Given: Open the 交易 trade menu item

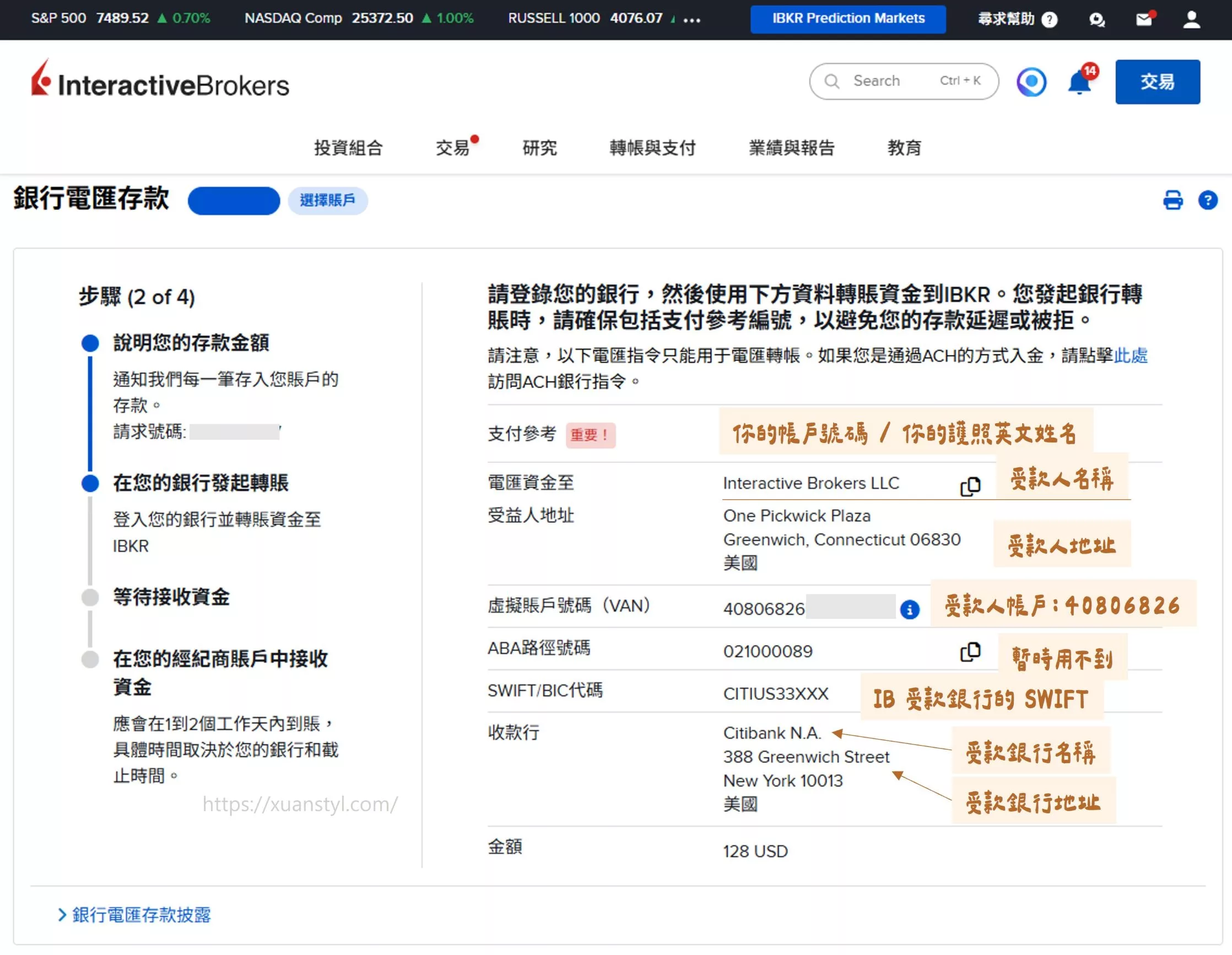Looking at the screenshot, I should [452, 148].
